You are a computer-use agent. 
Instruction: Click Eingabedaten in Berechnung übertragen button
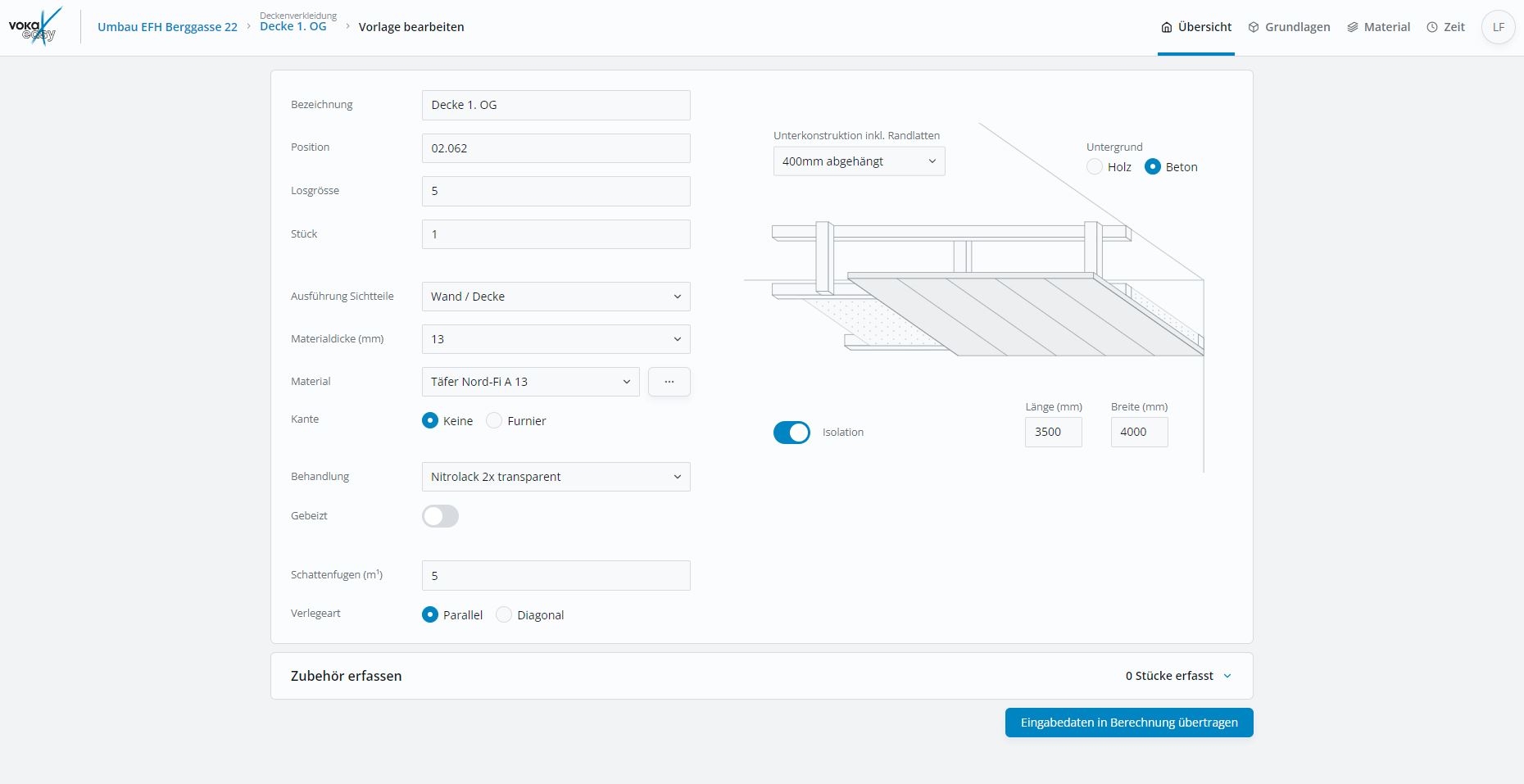click(x=1128, y=723)
